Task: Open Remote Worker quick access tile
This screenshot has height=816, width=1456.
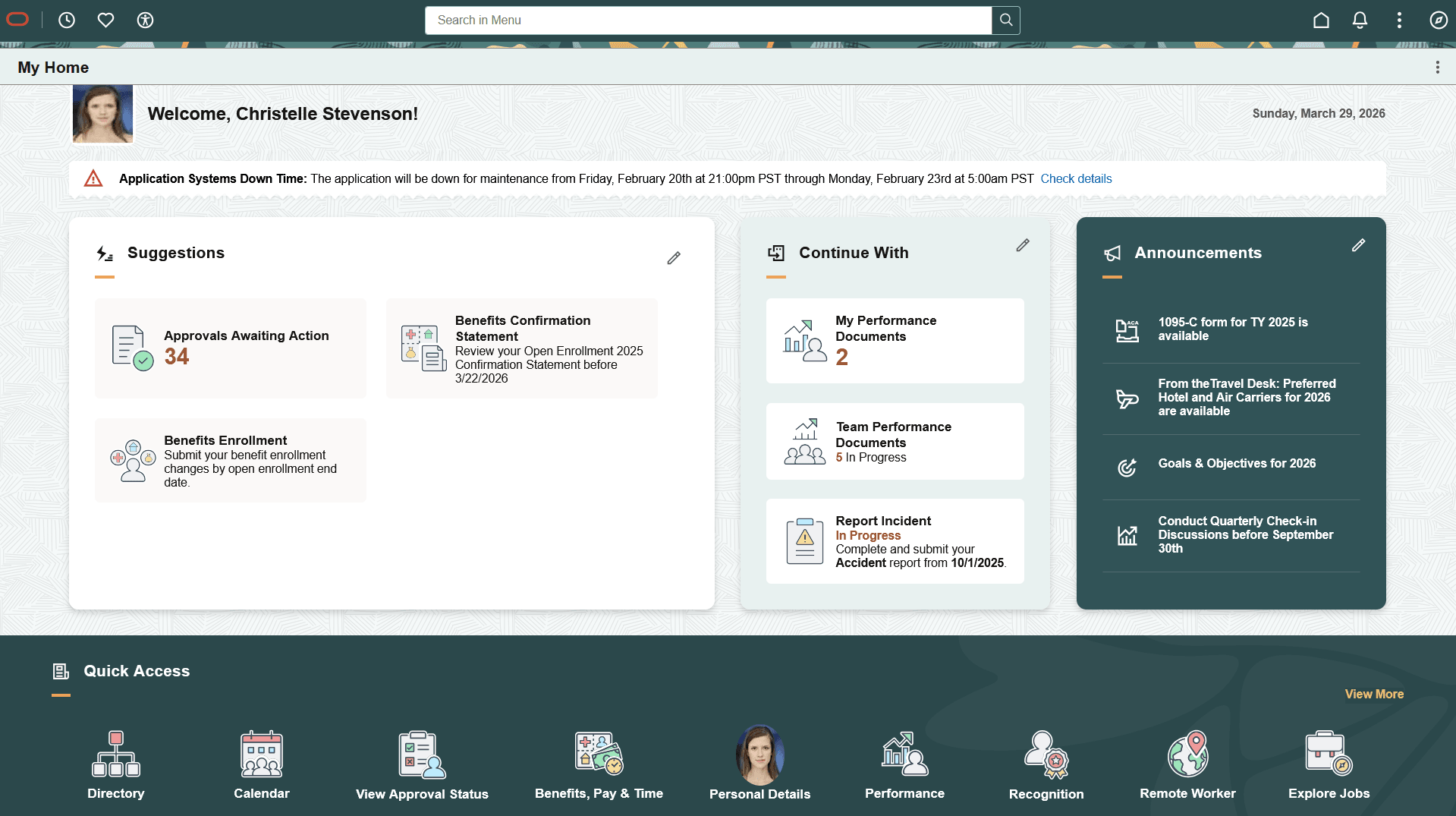Action: 1187,765
